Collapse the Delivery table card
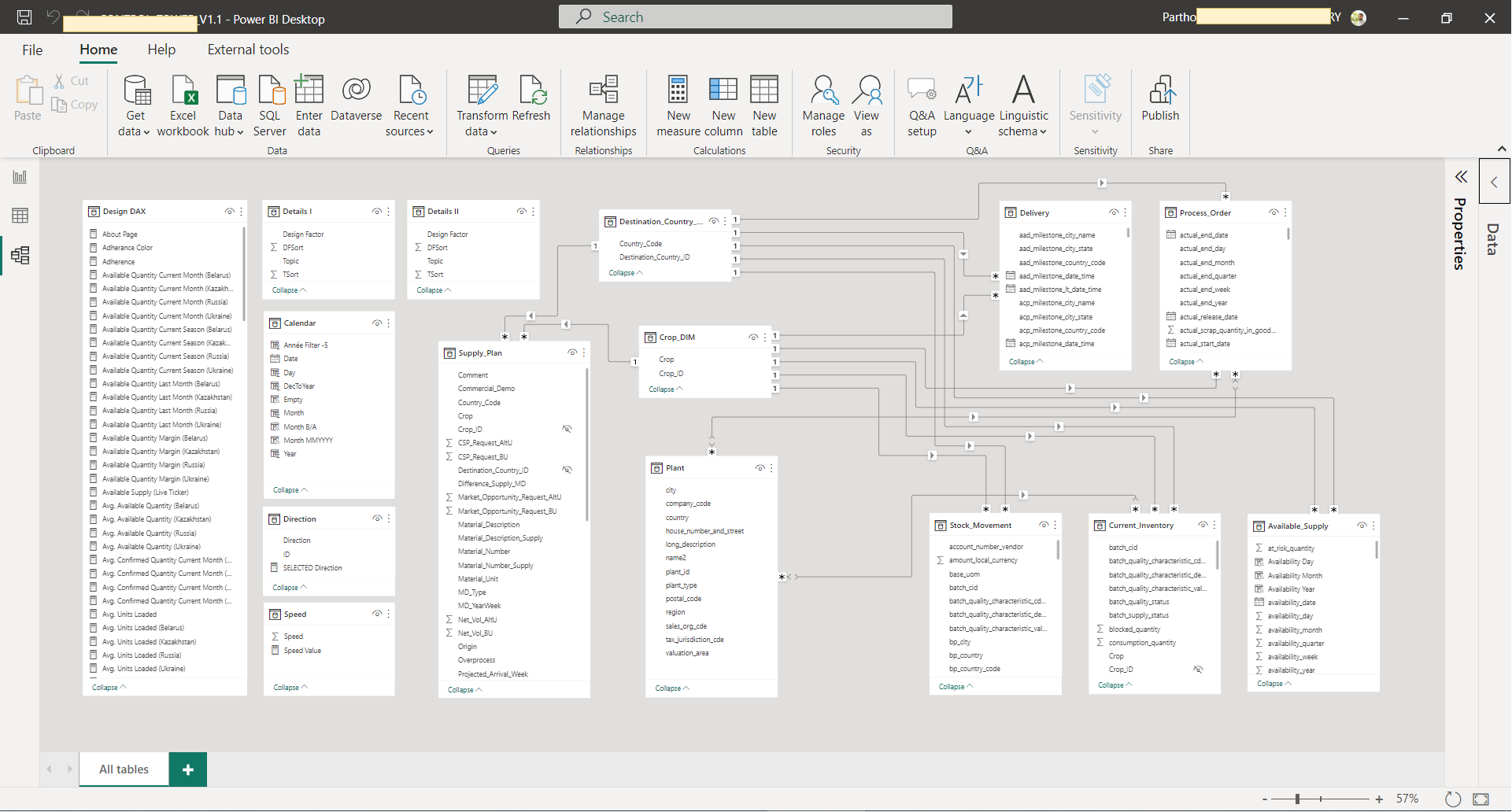This screenshot has height=812, width=1512. [1026, 362]
